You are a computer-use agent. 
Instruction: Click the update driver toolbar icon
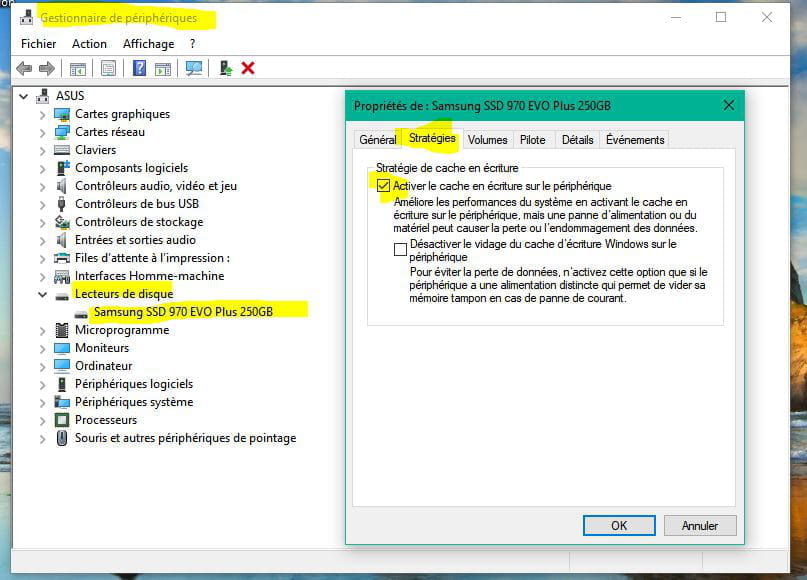(x=225, y=68)
